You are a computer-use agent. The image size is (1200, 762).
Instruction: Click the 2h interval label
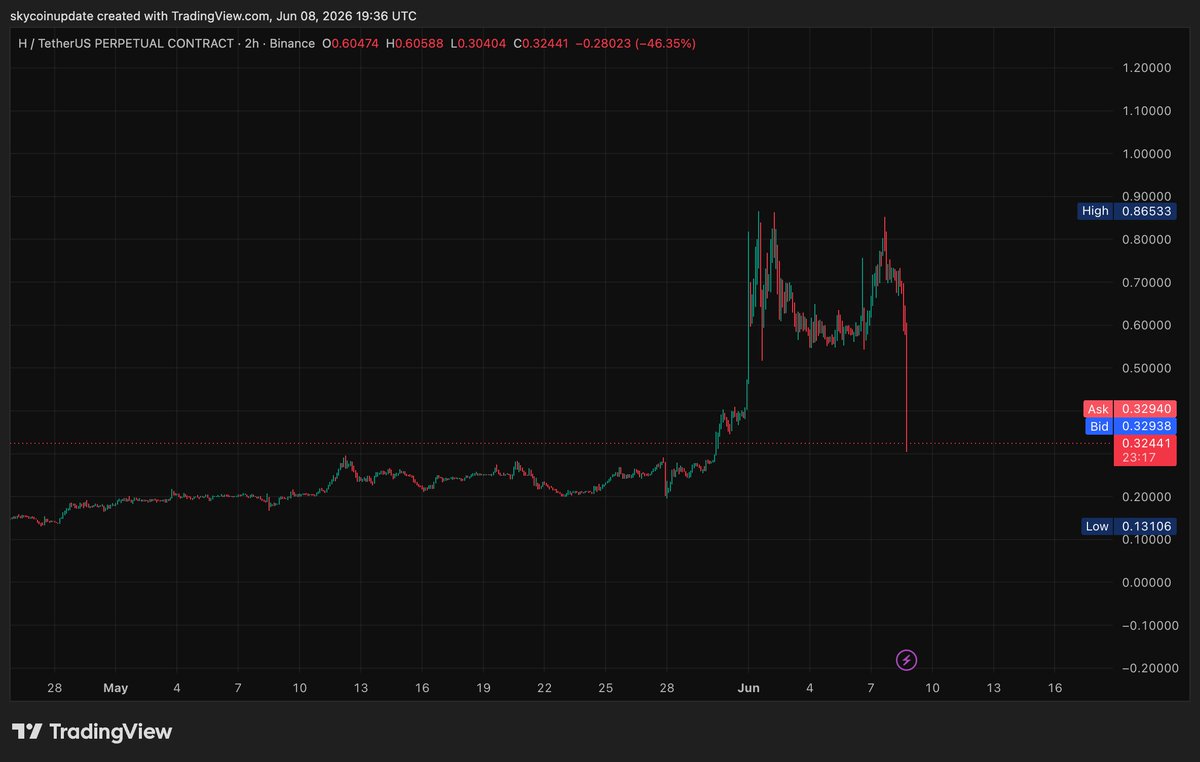251,44
